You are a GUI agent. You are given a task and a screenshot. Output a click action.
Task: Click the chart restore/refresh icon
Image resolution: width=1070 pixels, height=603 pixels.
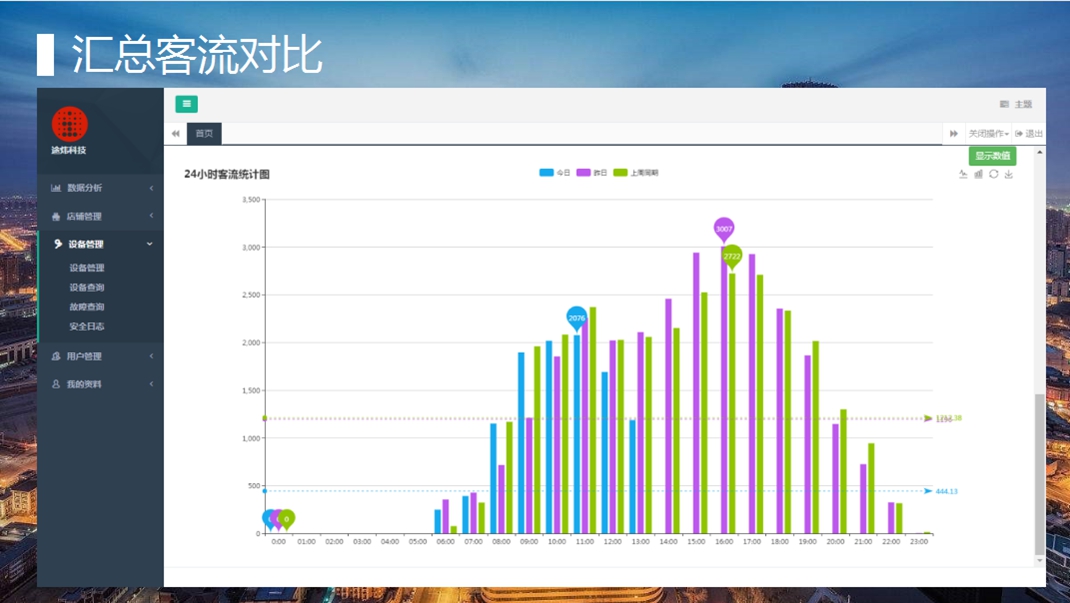[994, 174]
